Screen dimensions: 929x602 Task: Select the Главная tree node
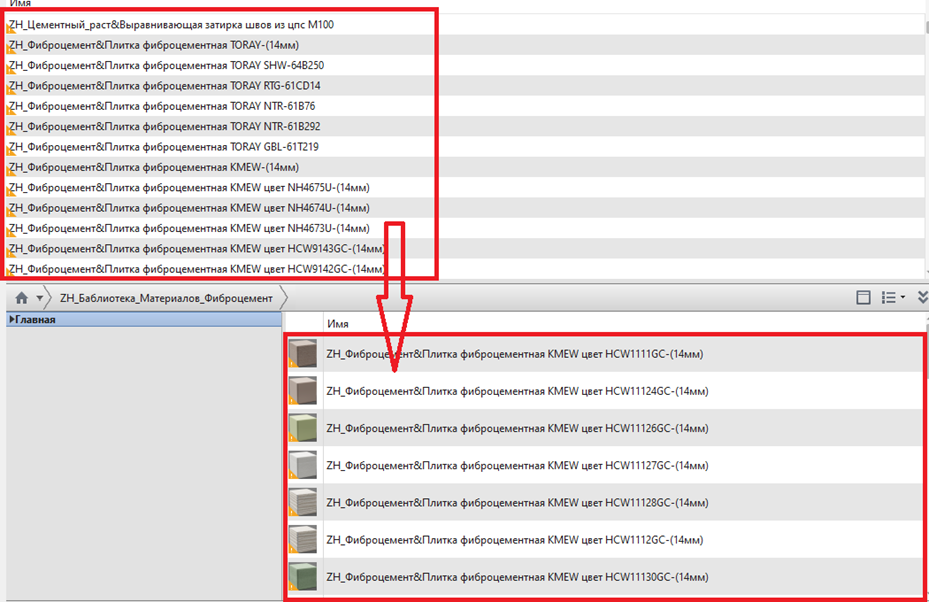coord(143,319)
